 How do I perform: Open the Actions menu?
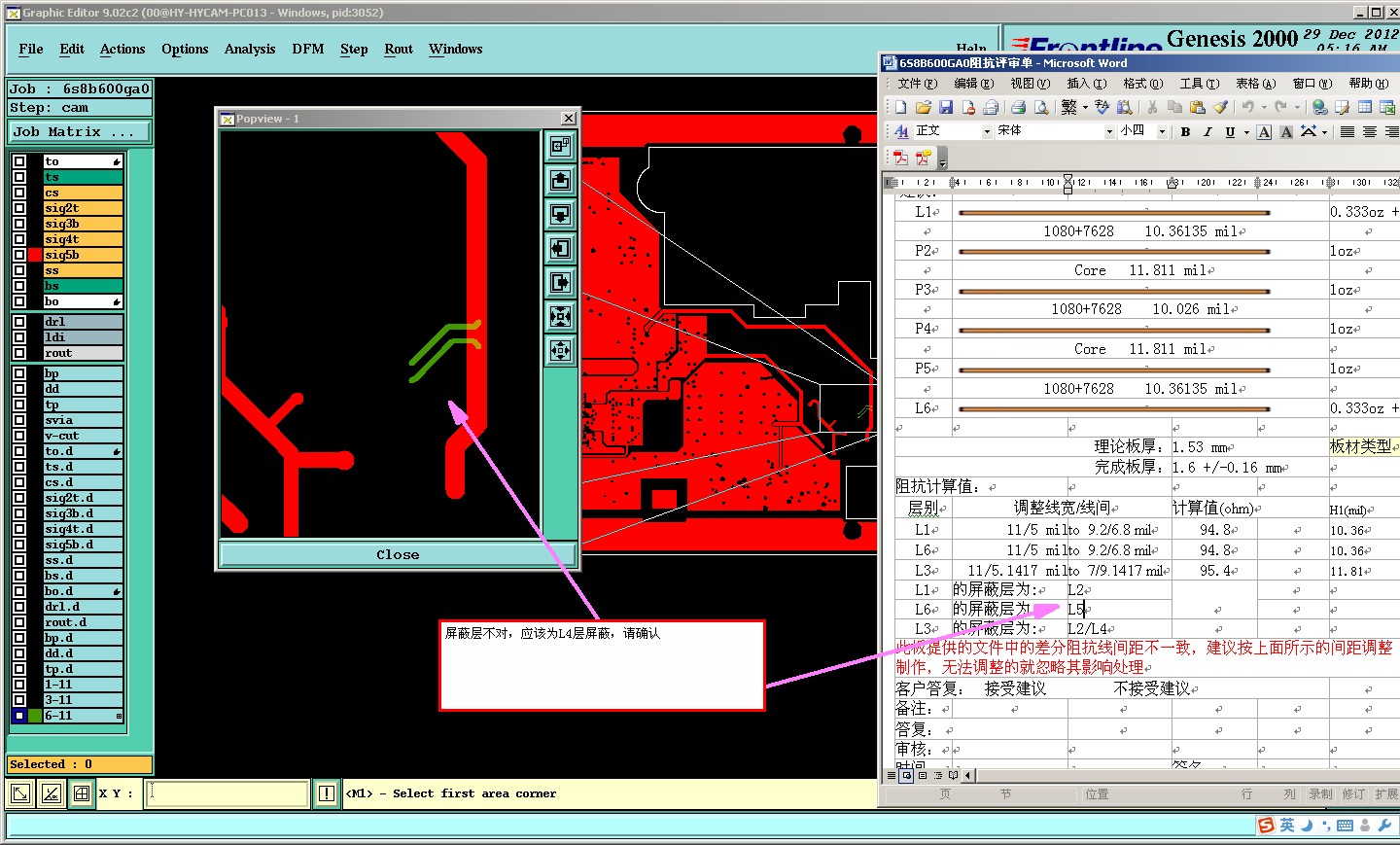click(122, 49)
